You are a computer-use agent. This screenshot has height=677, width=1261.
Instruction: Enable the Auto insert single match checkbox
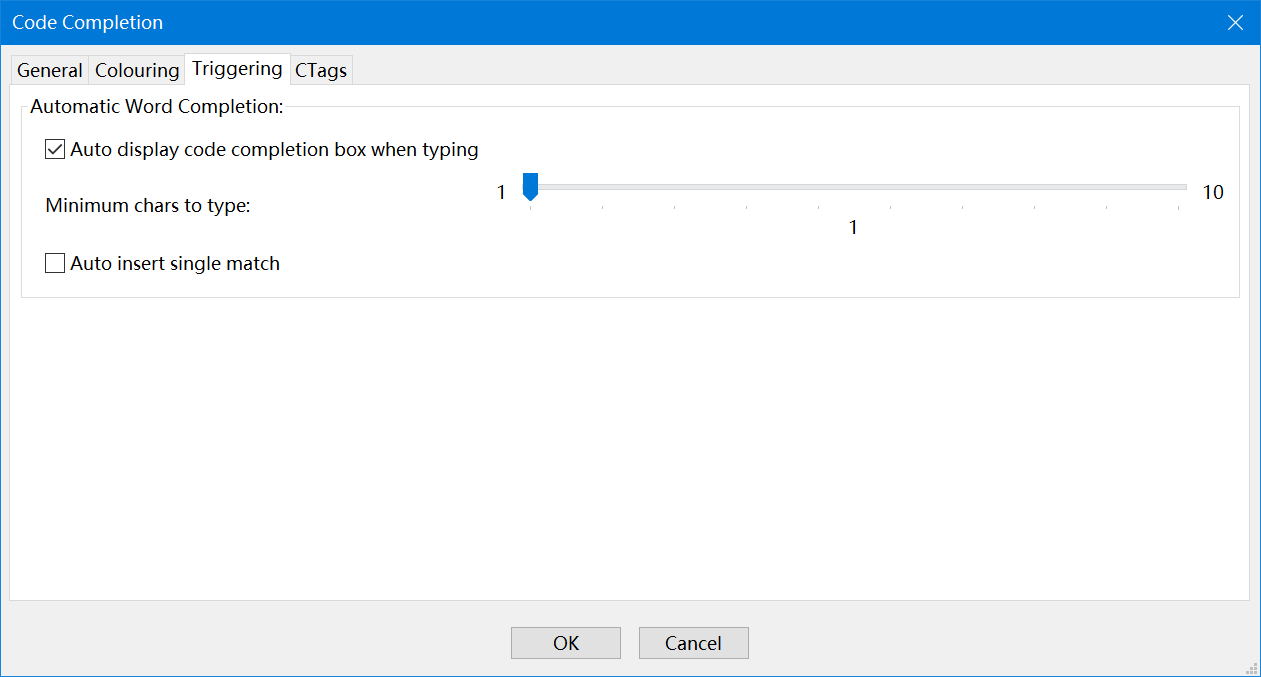point(55,264)
